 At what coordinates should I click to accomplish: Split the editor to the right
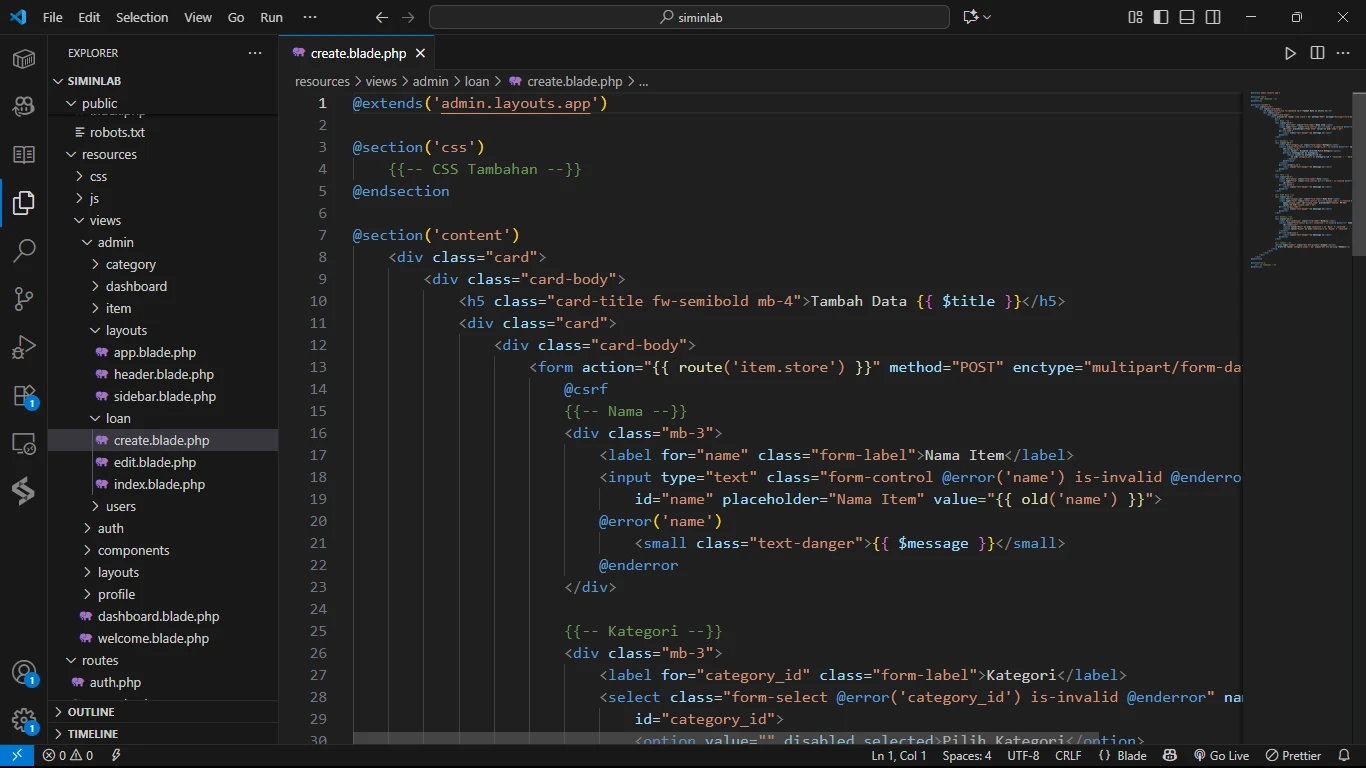coord(1317,53)
